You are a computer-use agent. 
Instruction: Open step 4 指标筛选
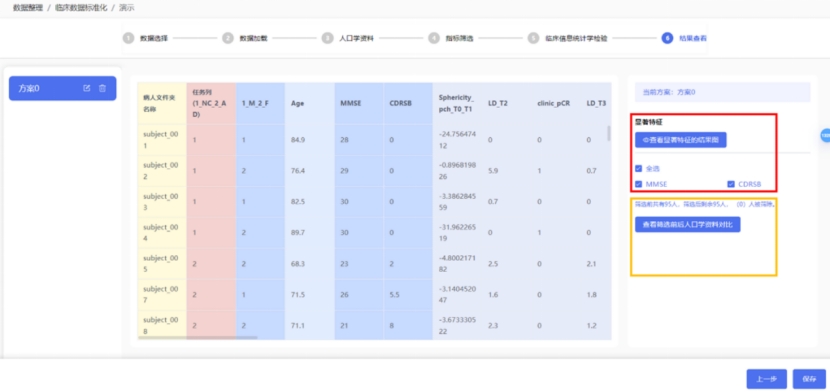coord(450,38)
